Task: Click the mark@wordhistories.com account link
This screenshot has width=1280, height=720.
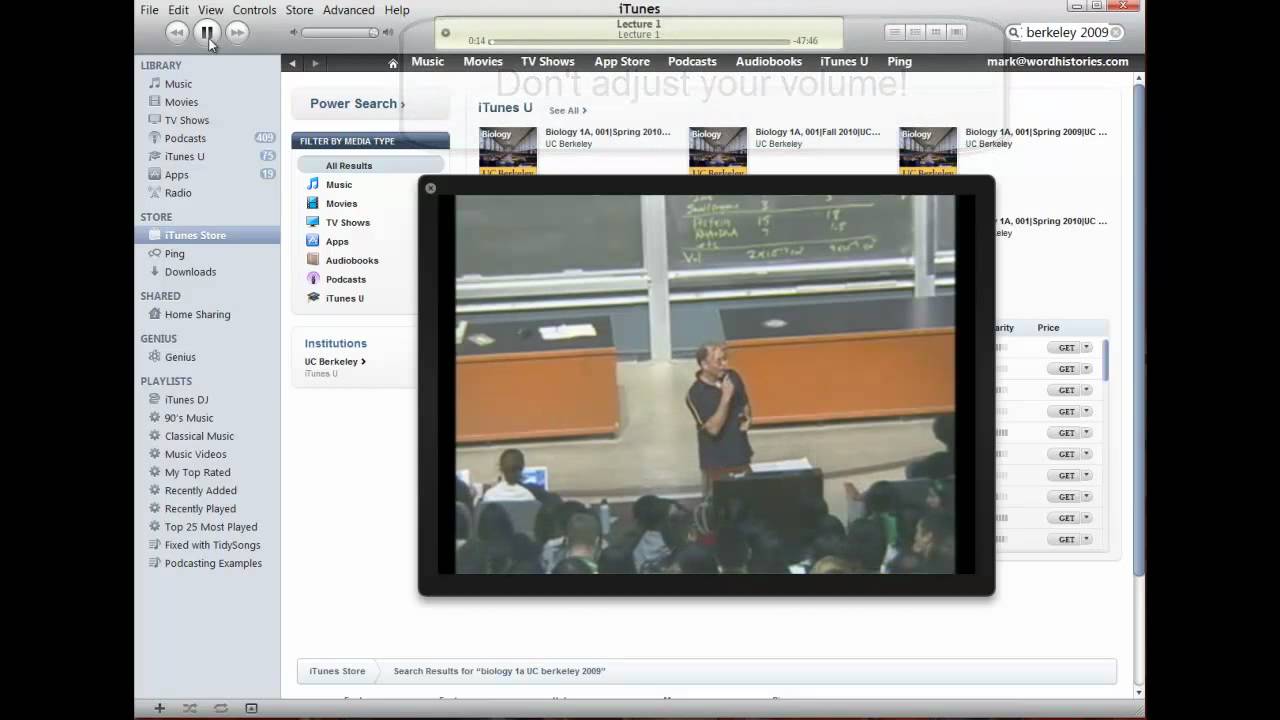Action: click(x=1057, y=62)
